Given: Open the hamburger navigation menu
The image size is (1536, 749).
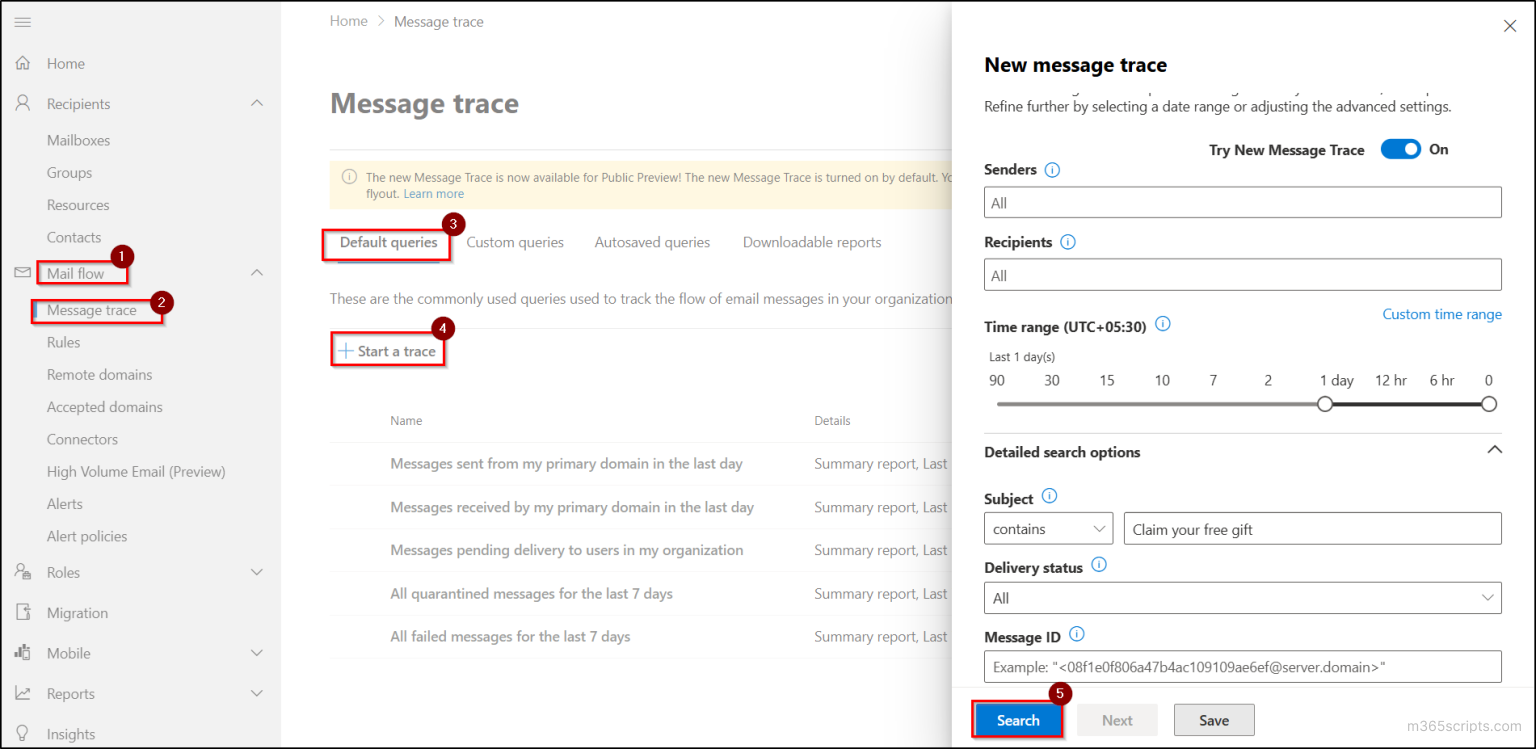Looking at the screenshot, I should (x=22, y=22).
